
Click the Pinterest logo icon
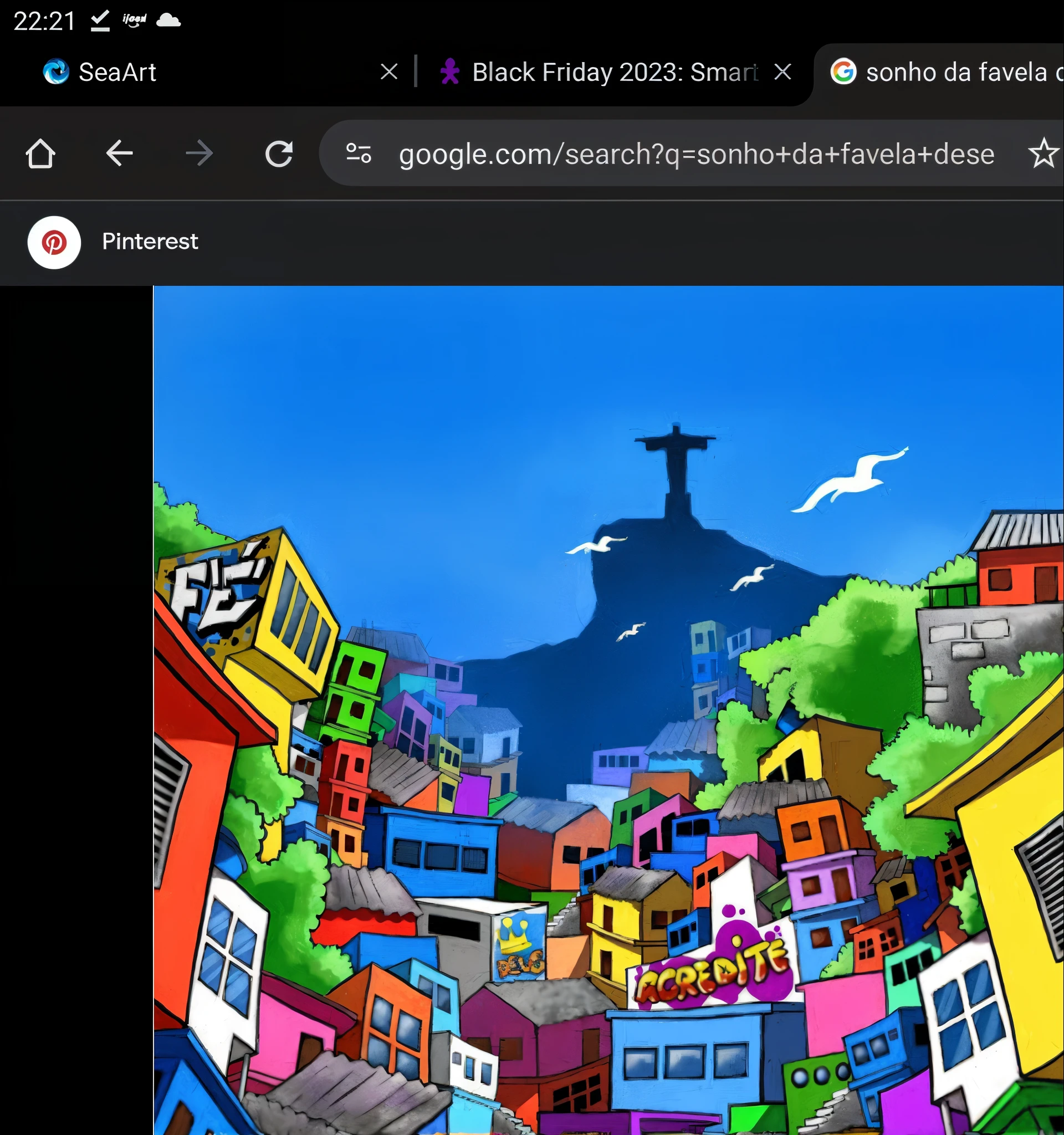[54, 243]
